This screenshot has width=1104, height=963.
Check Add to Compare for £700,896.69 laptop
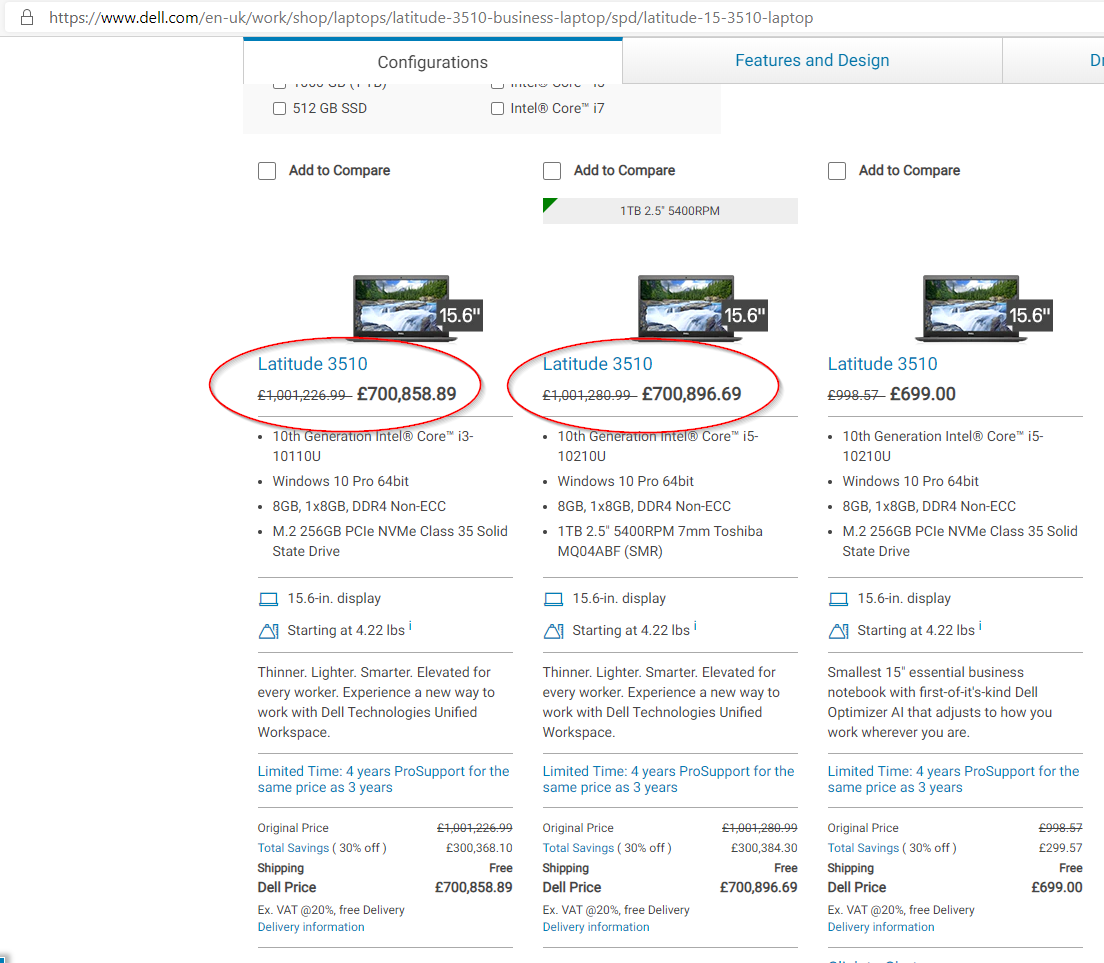[552, 171]
